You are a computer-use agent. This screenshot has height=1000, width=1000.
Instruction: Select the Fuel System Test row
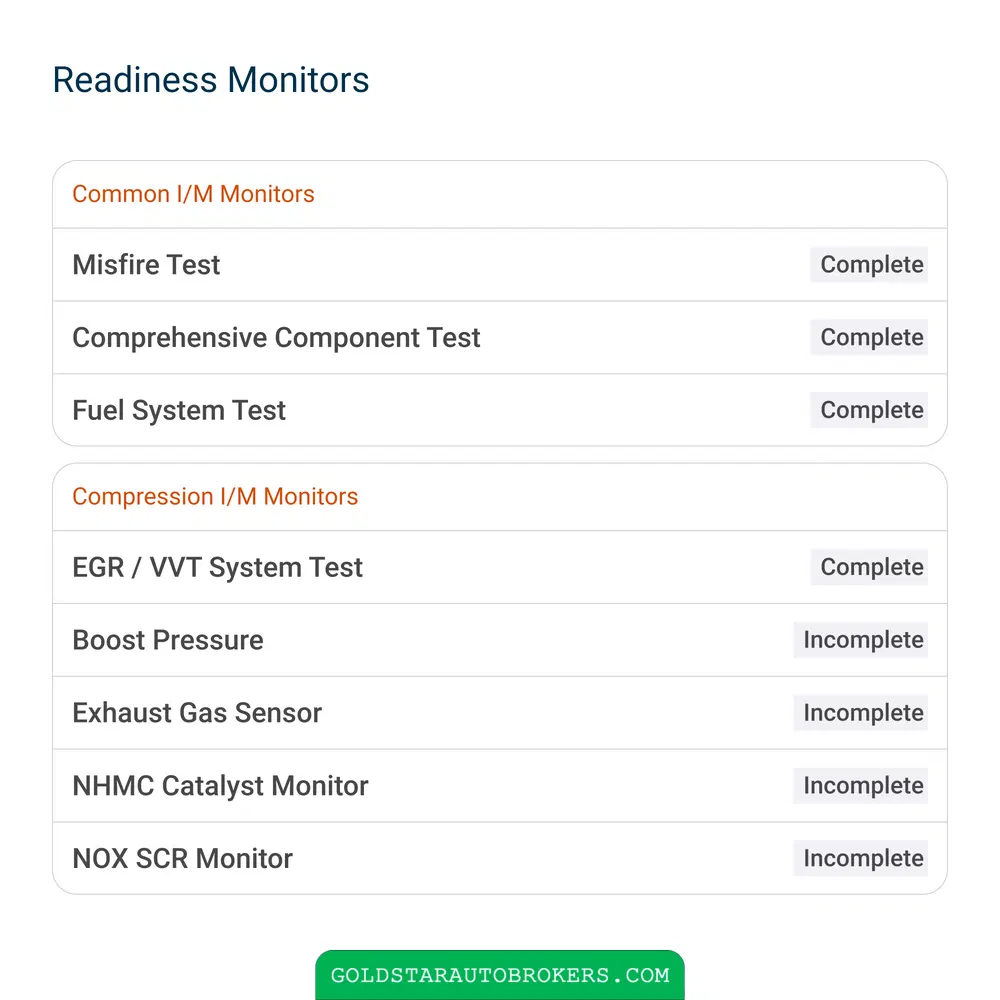tap(500, 410)
